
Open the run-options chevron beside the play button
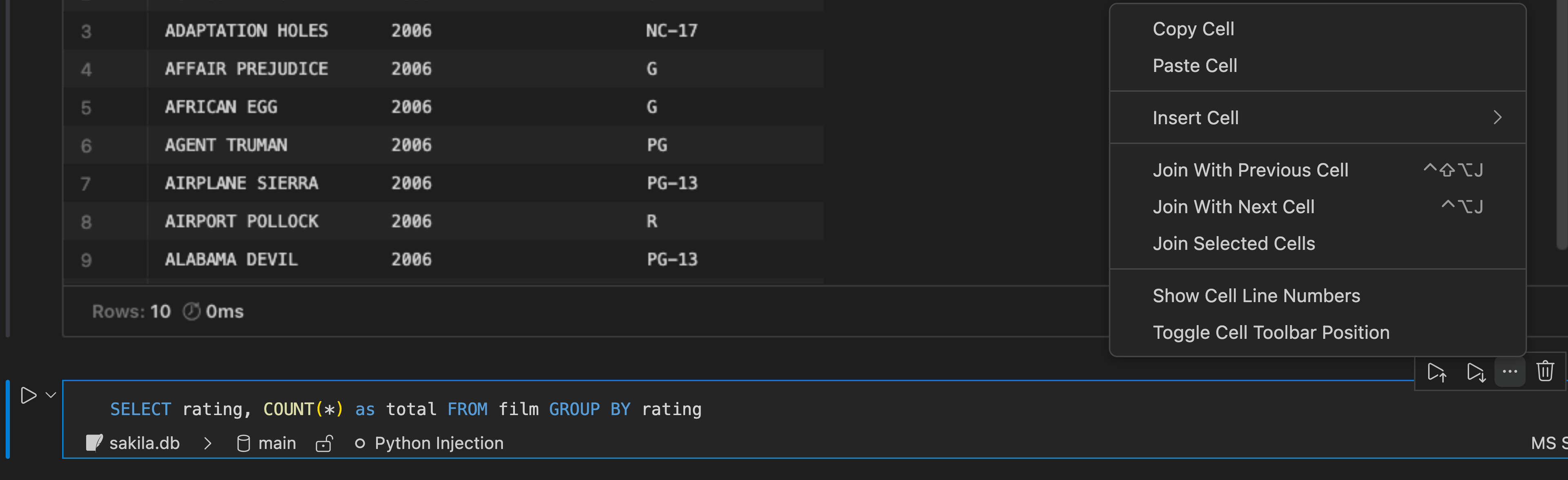(x=51, y=396)
